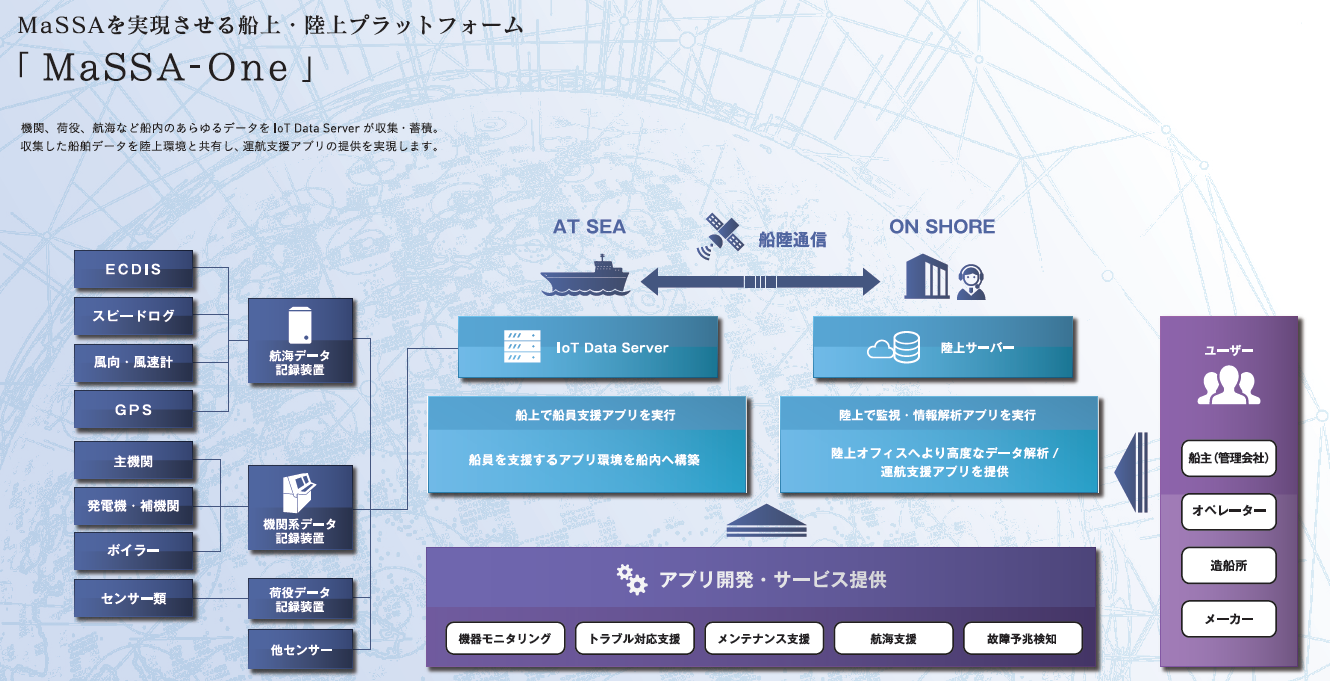Select the スピードログ box

134,315
